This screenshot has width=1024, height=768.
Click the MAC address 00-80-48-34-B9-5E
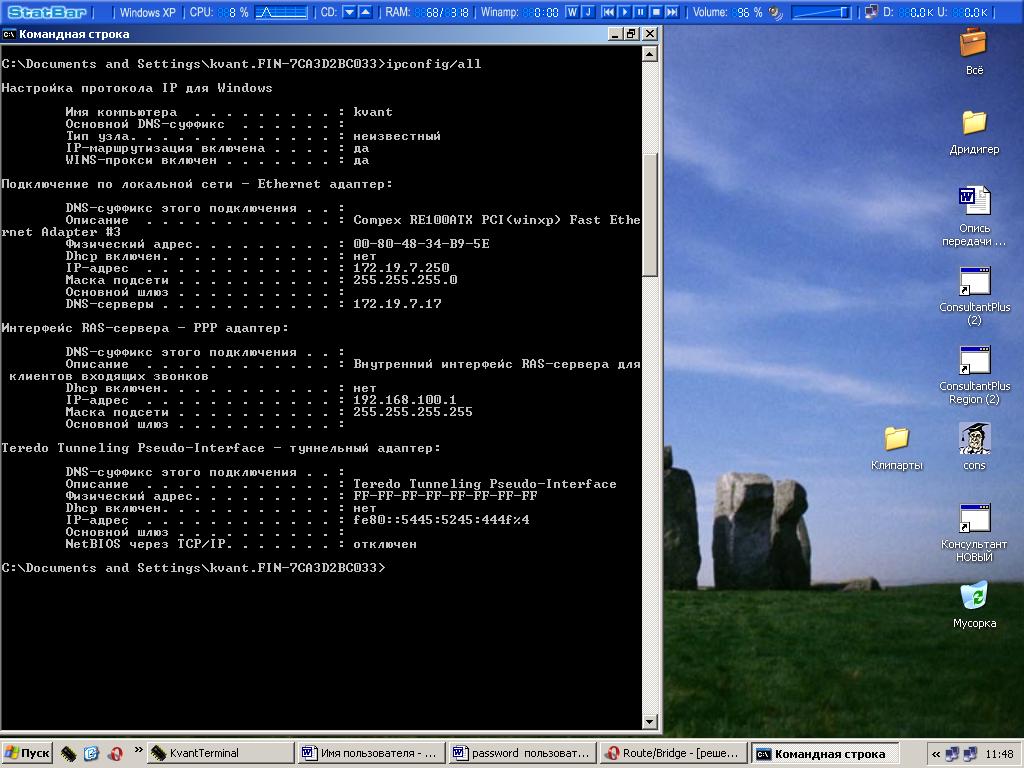pos(421,244)
